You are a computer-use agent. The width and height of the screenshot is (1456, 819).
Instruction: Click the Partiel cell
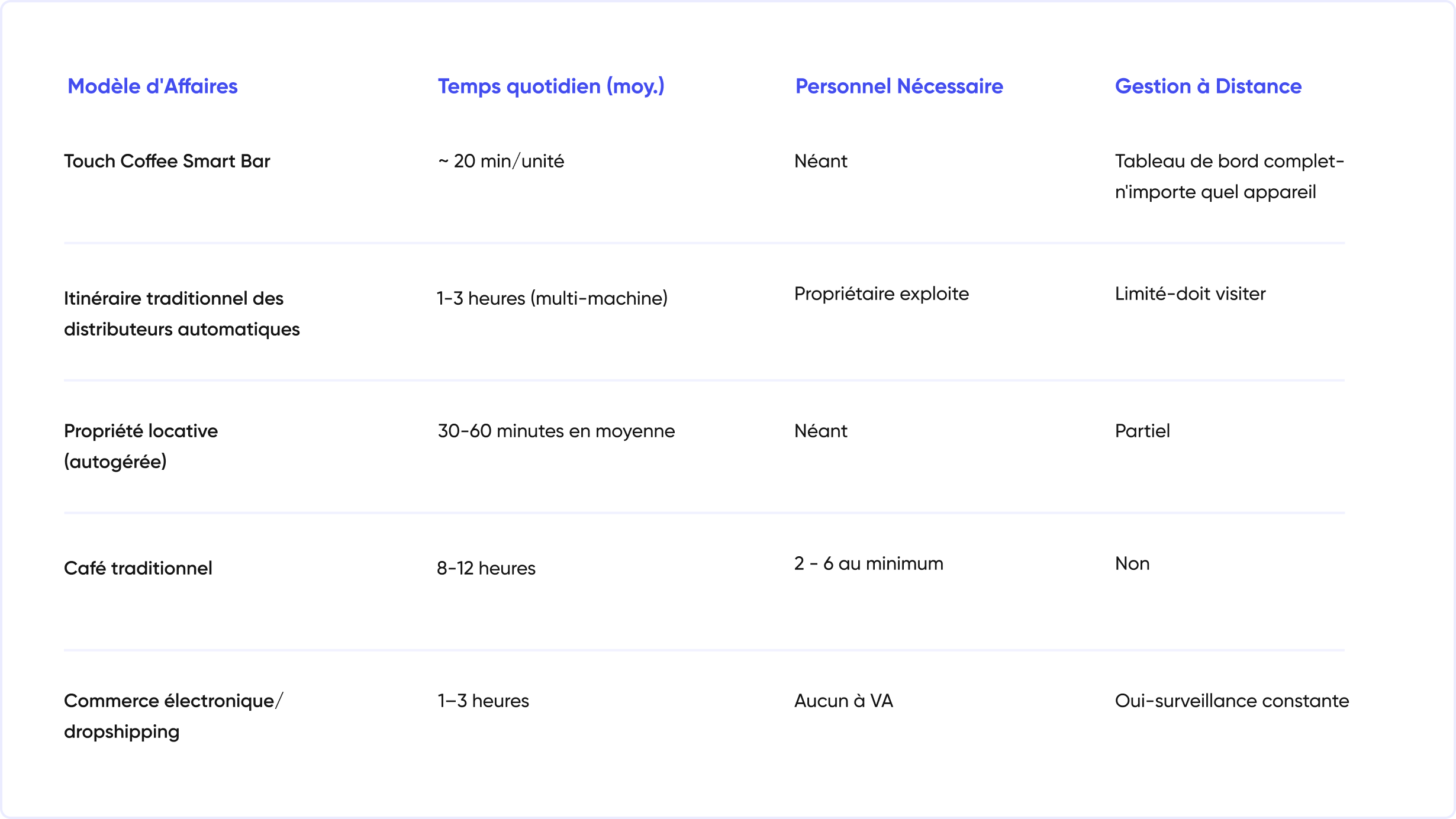click(1142, 431)
